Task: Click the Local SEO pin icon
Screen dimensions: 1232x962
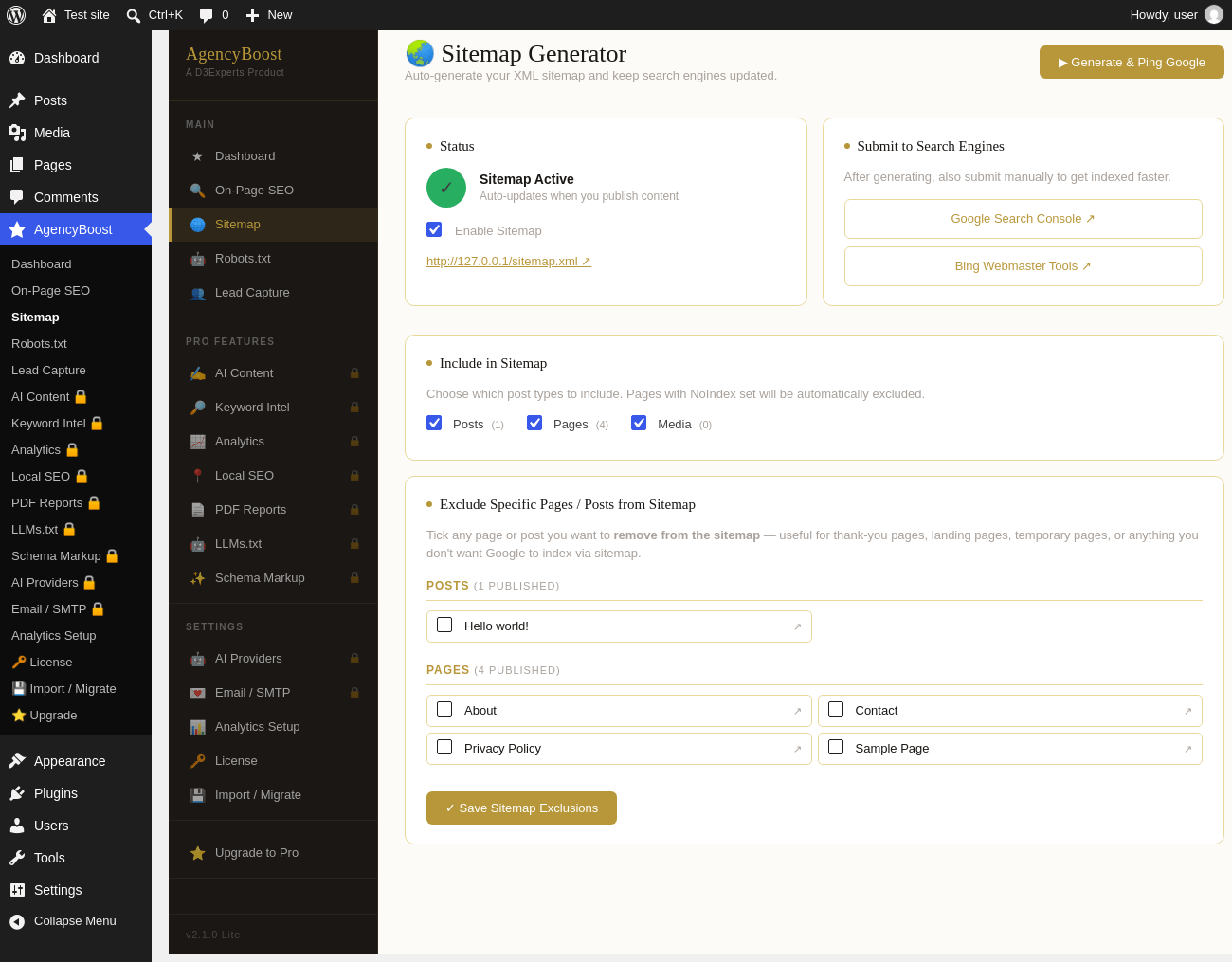Action: [x=197, y=476]
